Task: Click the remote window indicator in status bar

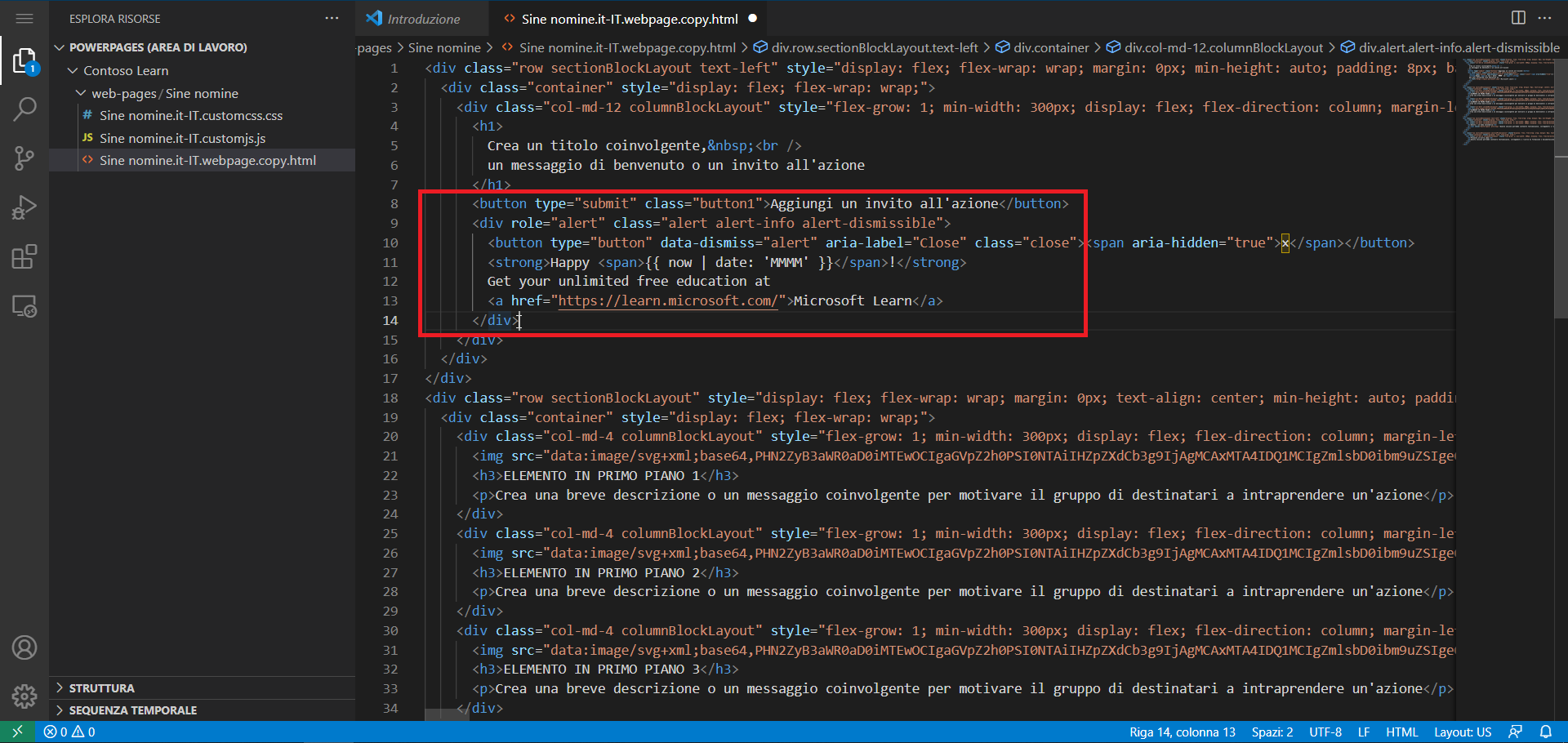Action: (17, 732)
